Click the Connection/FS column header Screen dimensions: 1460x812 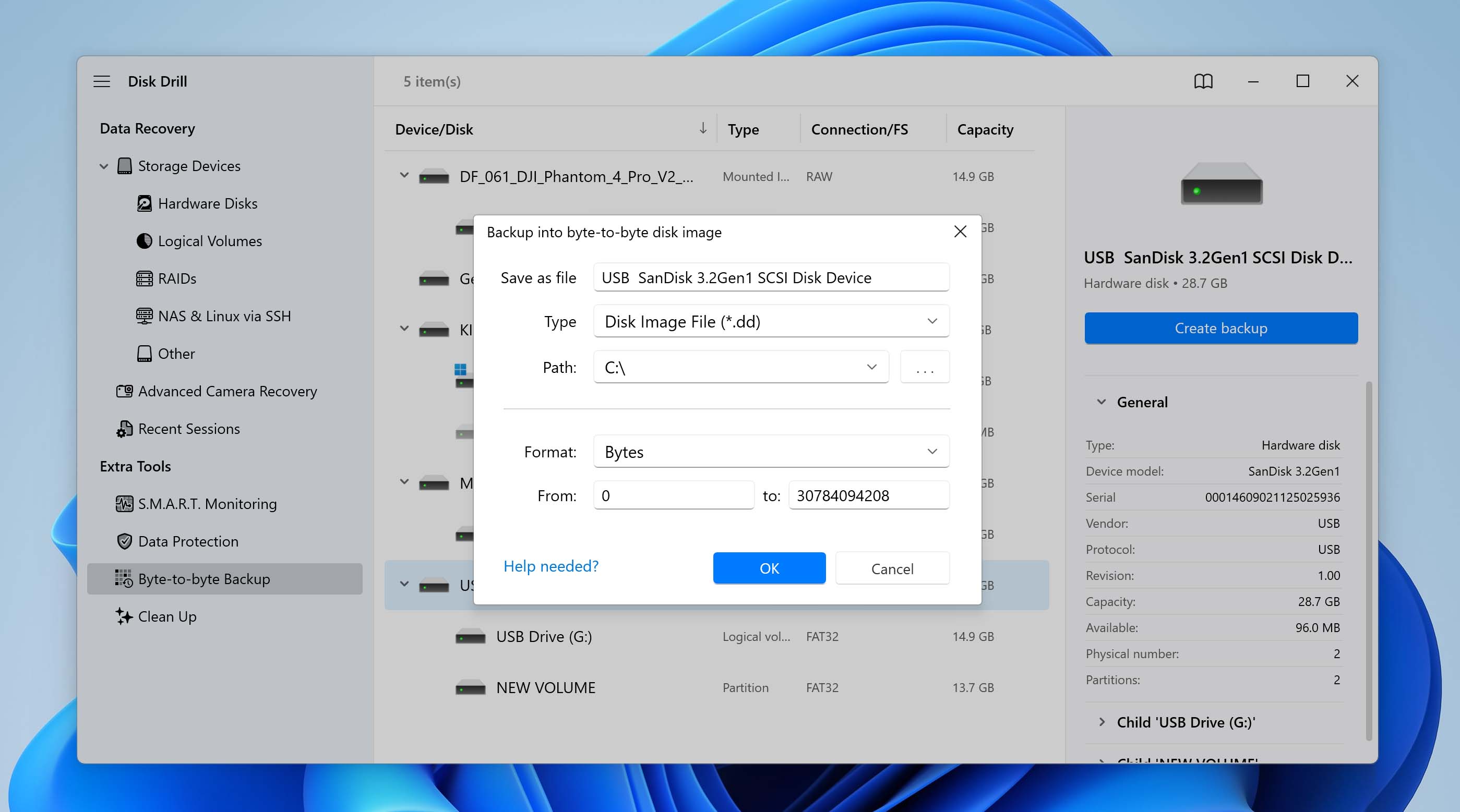click(859, 129)
